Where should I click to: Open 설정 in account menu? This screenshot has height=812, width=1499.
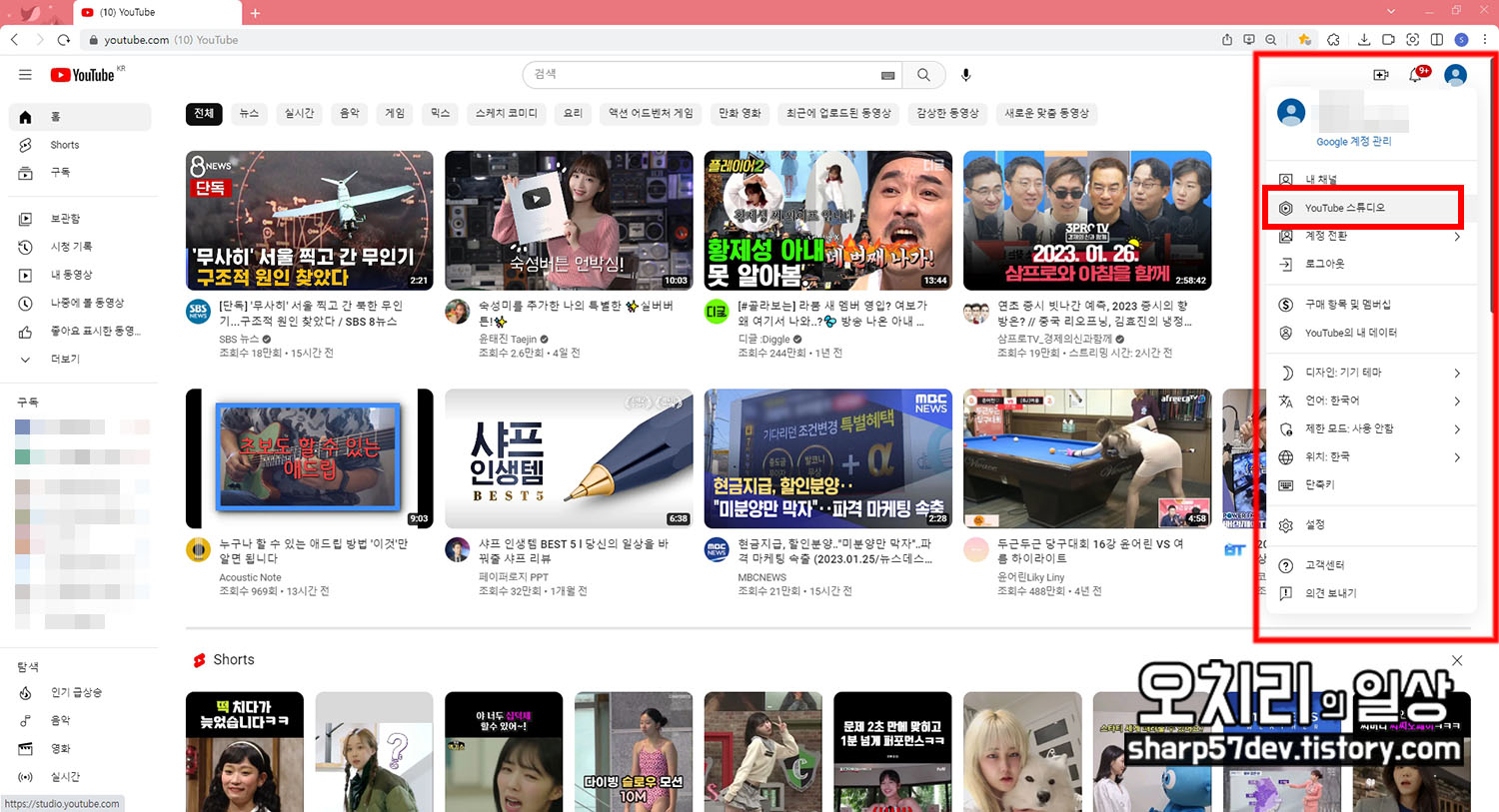pos(1371,524)
